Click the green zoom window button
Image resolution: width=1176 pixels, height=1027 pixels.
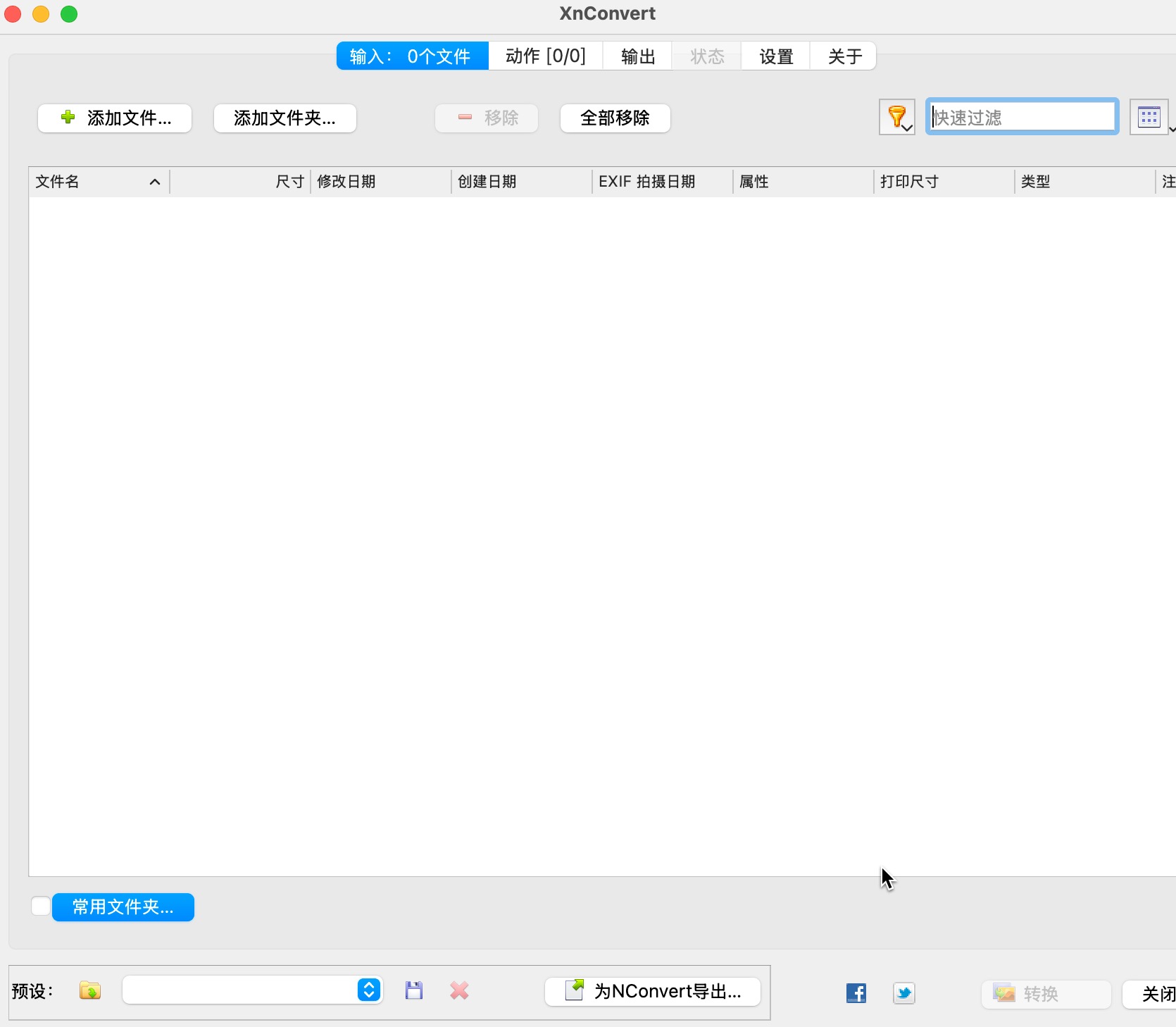tap(69, 14)
